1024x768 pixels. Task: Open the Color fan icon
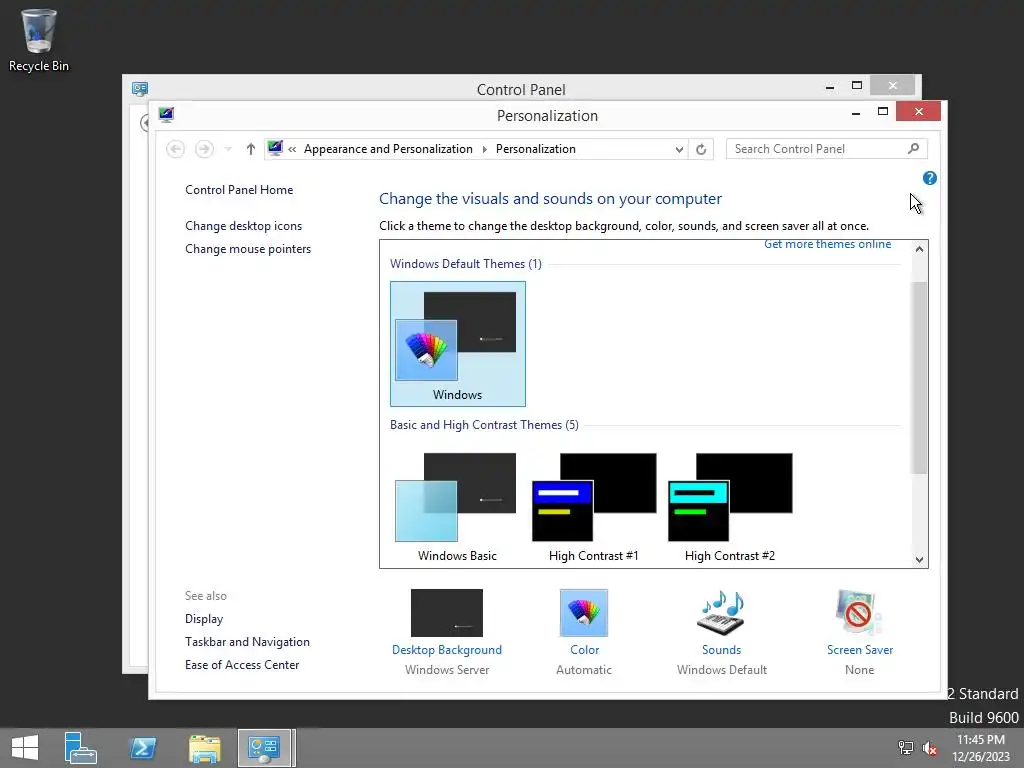coord(584,613)
